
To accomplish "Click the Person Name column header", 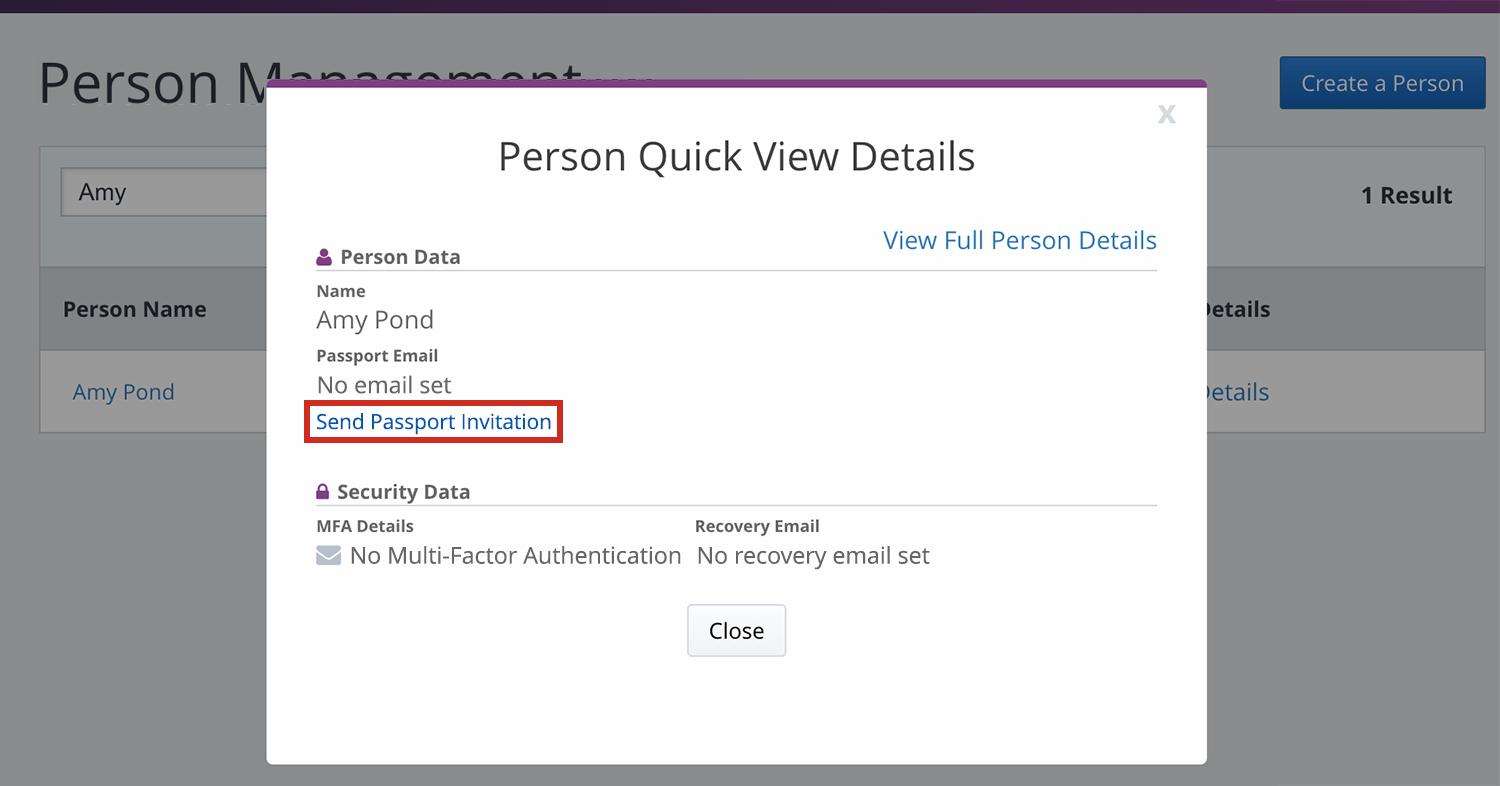I will tap(135, 309).
